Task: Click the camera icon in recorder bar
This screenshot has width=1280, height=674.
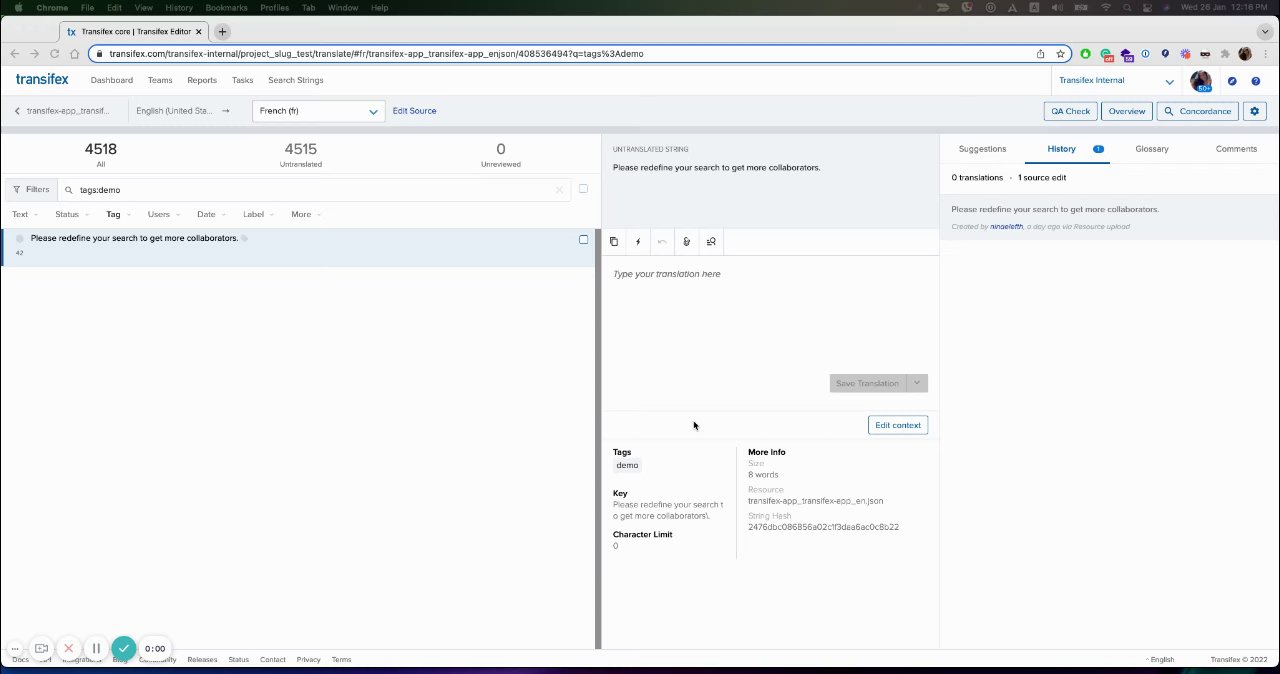Action: (42, 648)
